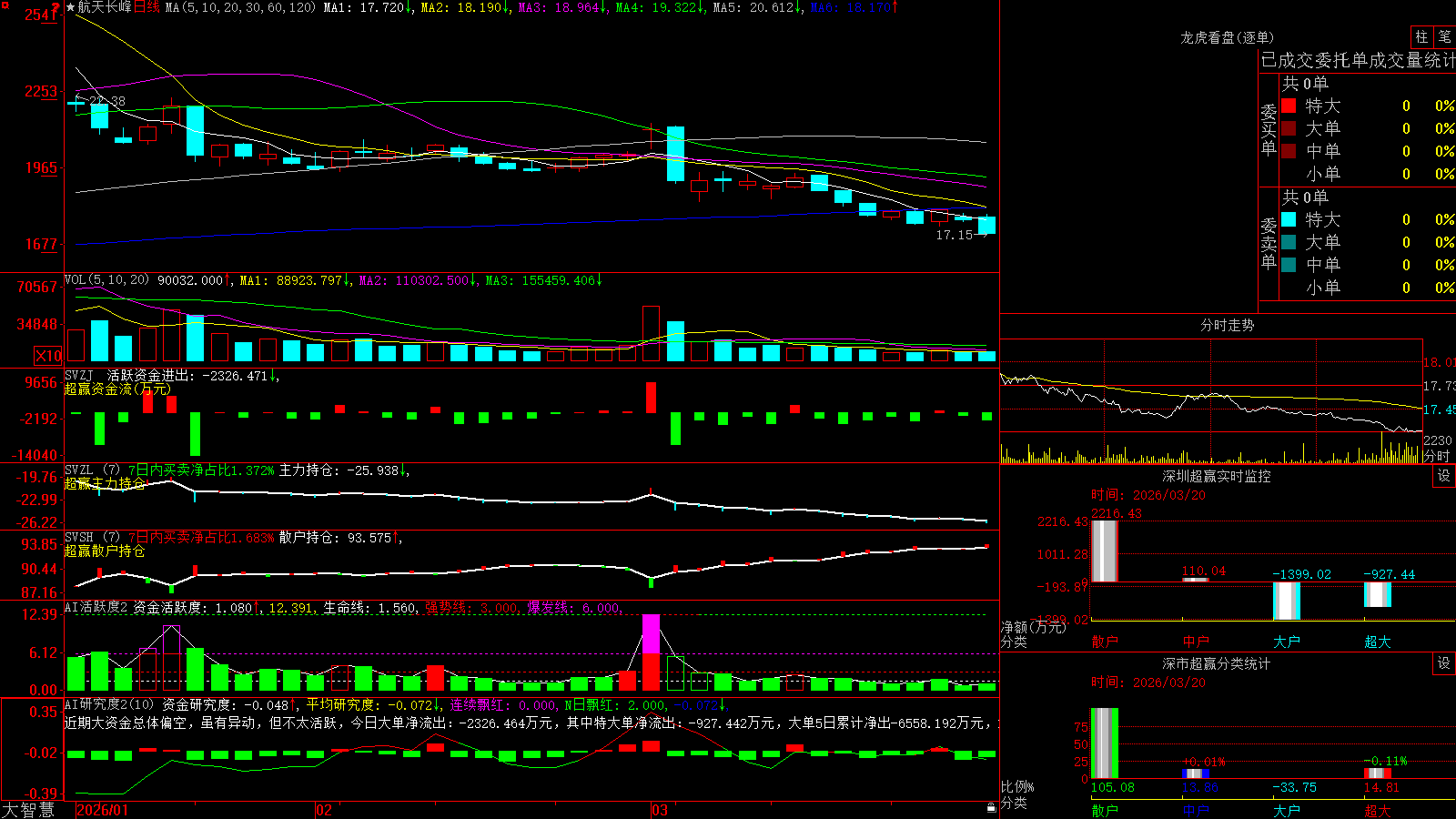This screenshot has width=1456, height=819.
Task: Click the 深市超赢分类统计 panel title
Action: [1216, 663]
